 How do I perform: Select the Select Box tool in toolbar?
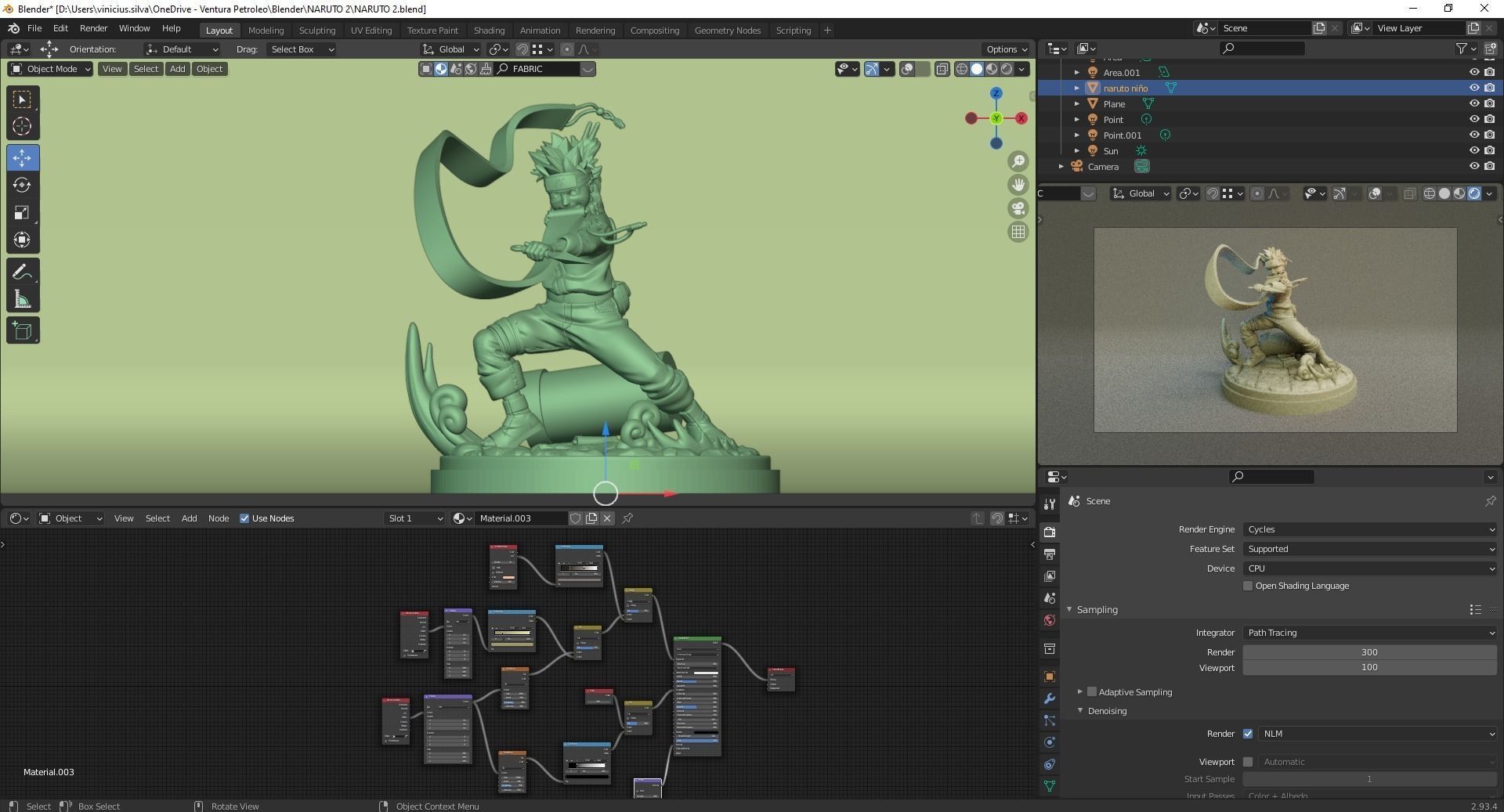pos(22,99)
